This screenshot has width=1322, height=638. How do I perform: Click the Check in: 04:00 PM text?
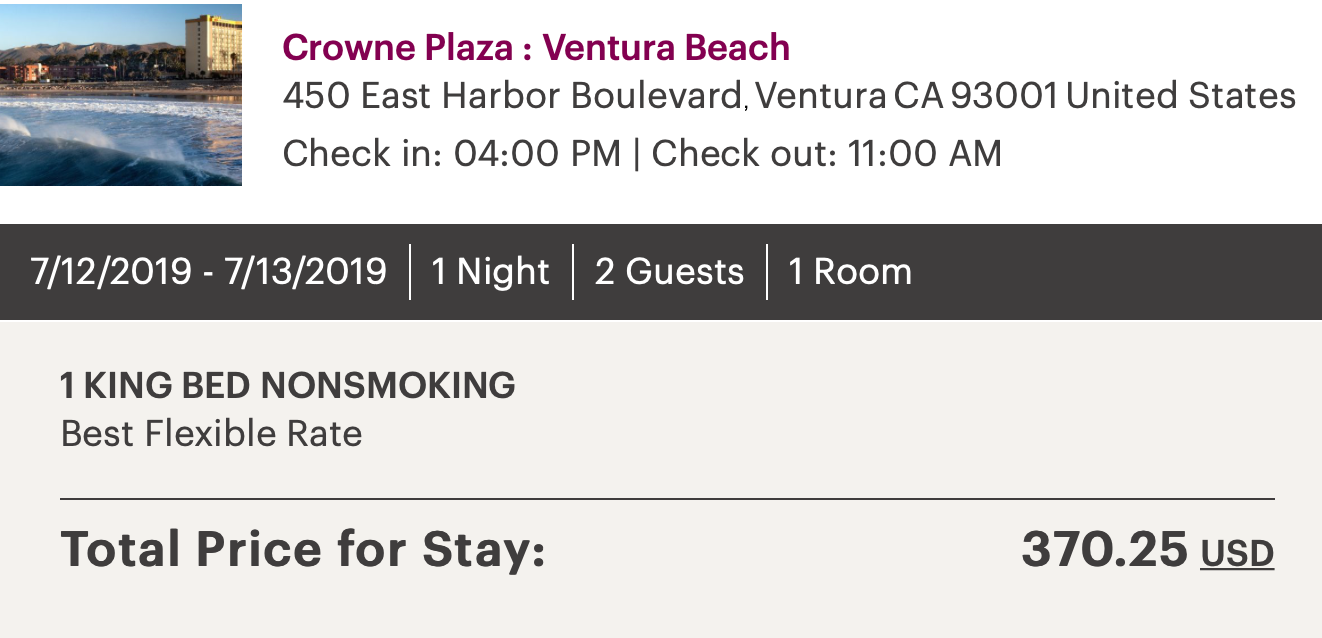451,154
